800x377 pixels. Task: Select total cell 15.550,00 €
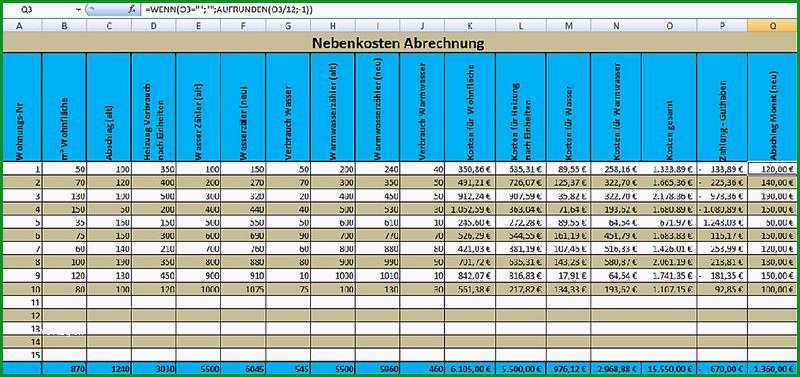click(x=669, y=368)
